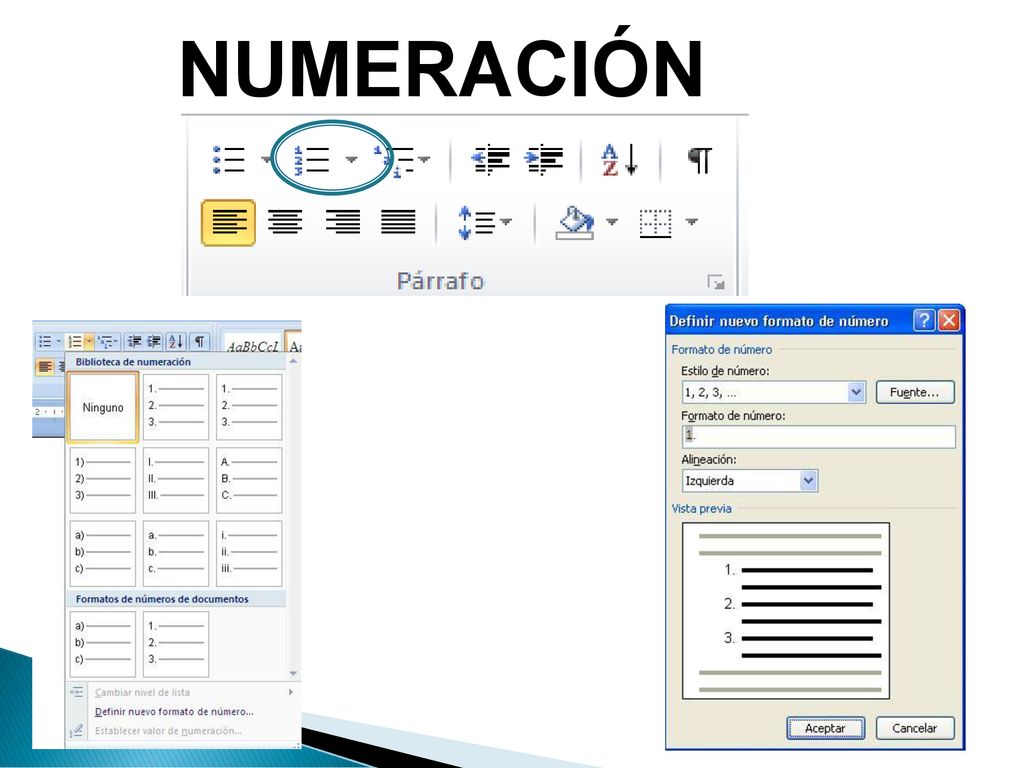This screenshot has width=1024, height=768.
Task: Click decrease indent in small toolbar
Action: click(135, 342)
